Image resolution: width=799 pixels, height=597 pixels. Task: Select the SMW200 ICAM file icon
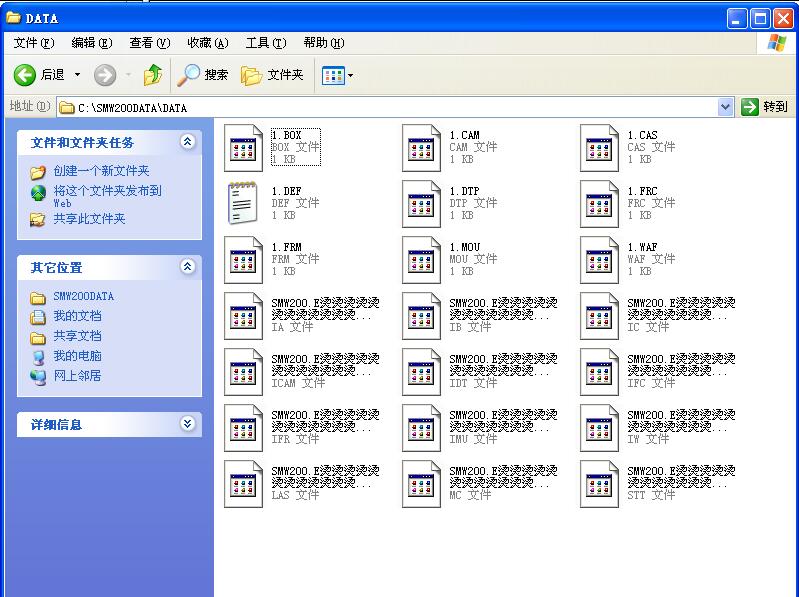[243, 372]
